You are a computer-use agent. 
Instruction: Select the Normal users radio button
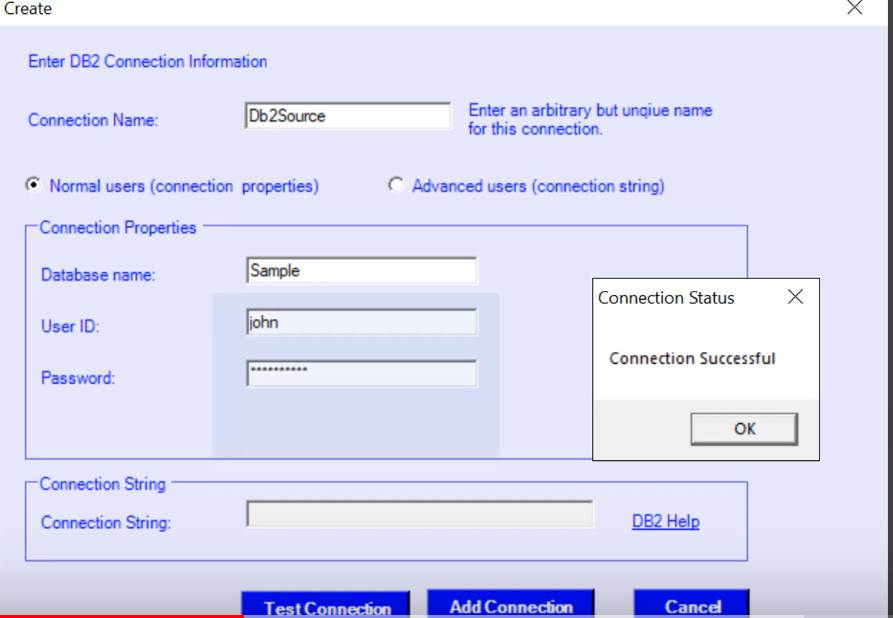[x=34, y=185]
